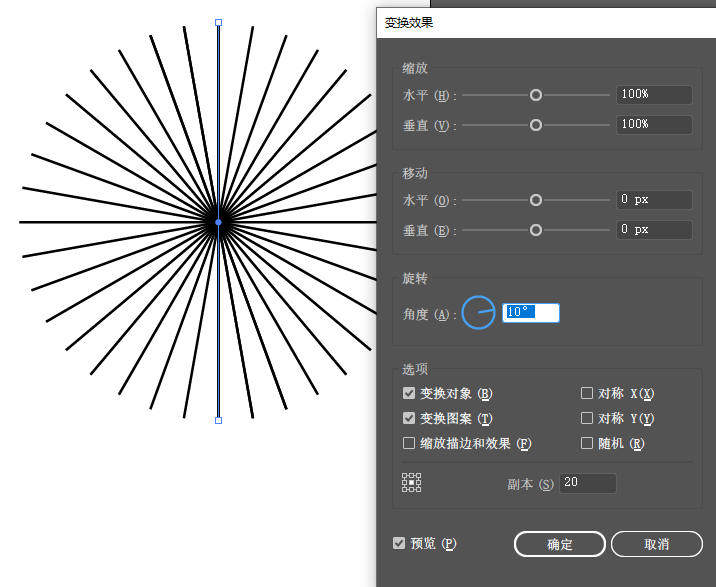The image size is (716, 587).
Task: Click the 移动 section label
Action: [x=415, y=173]
